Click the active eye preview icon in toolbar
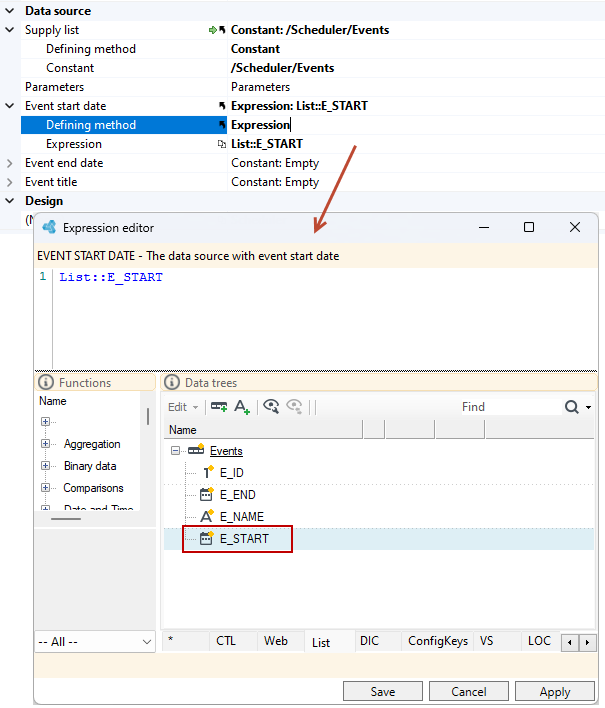The height and width of the screenshot is (708, 605). click(x=271, y=406)
